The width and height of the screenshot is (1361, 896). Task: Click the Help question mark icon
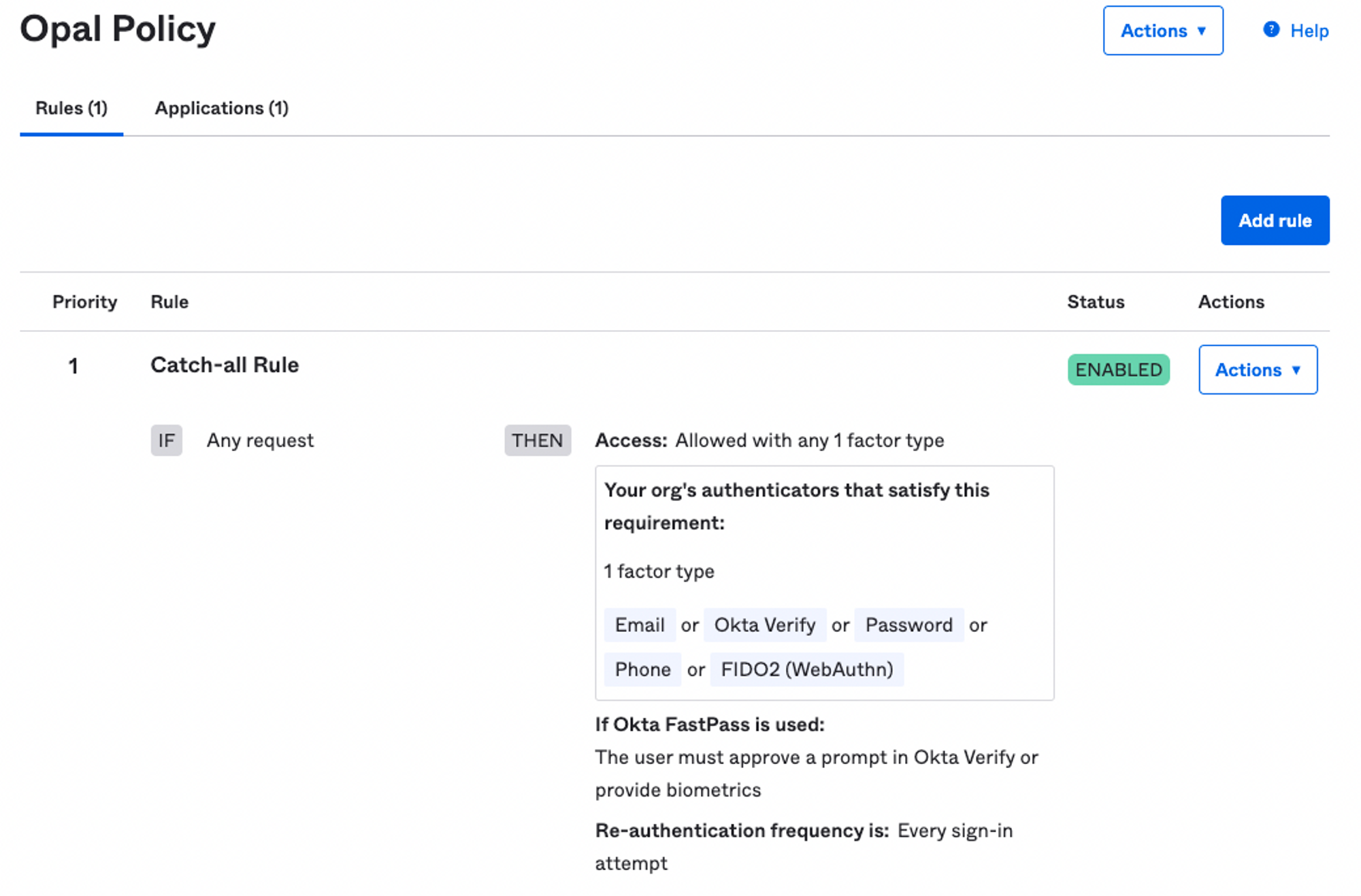[x=1270, y=30]
